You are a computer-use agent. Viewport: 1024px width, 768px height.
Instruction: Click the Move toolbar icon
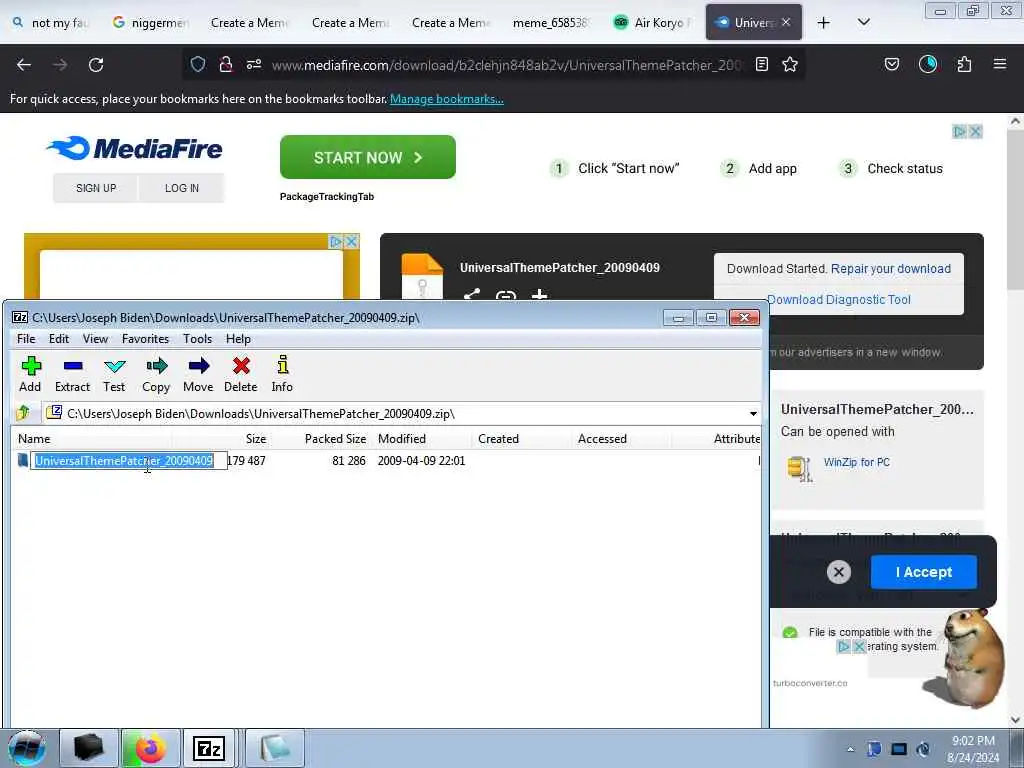198,374
